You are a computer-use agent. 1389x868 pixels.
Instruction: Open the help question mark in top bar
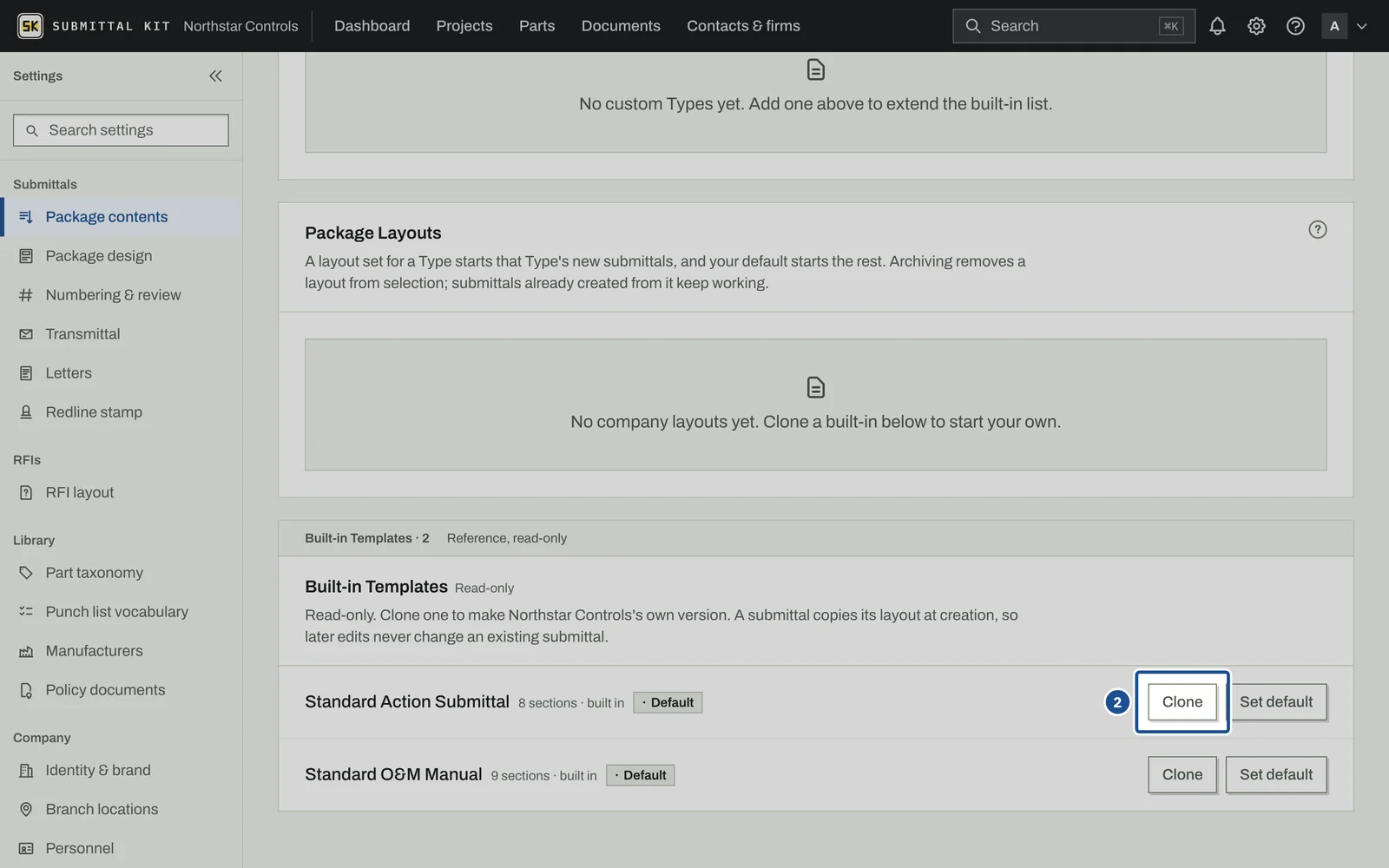pos(1295,26)
